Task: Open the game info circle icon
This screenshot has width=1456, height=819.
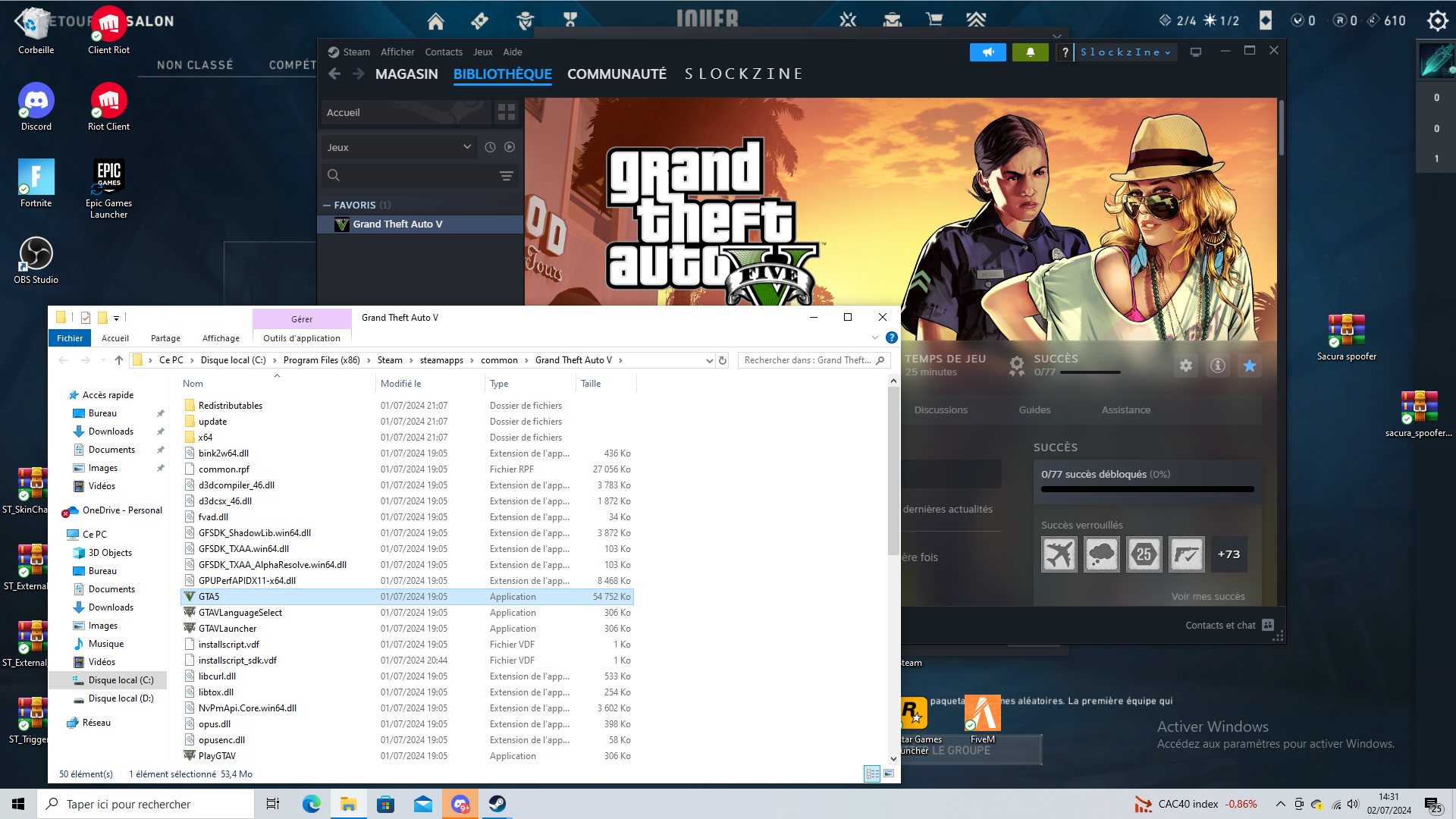Action: (1218, 366)
